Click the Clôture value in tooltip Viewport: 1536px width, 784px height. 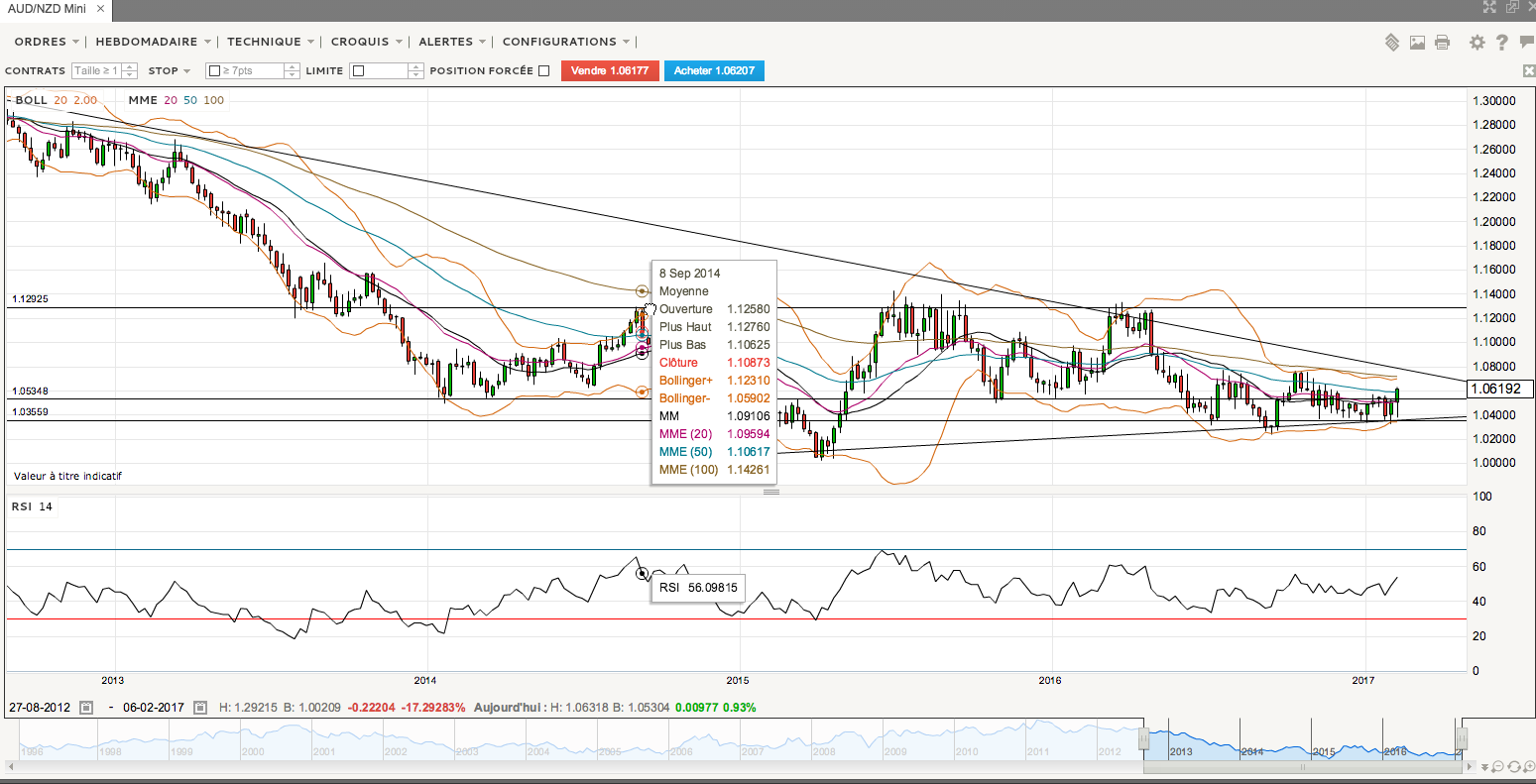[749, 363]
